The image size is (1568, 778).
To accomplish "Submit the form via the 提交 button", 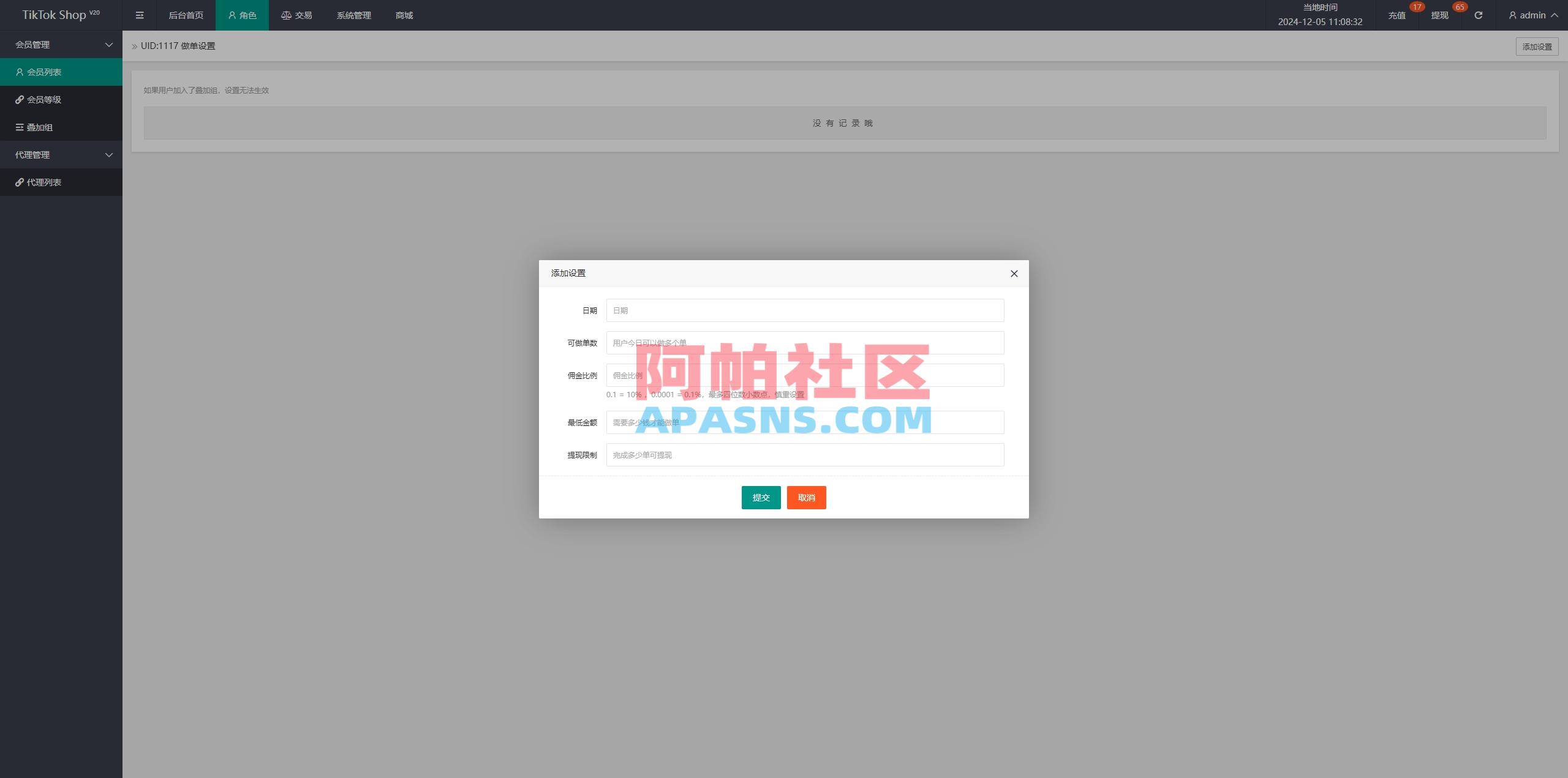I will coord(761,498).
